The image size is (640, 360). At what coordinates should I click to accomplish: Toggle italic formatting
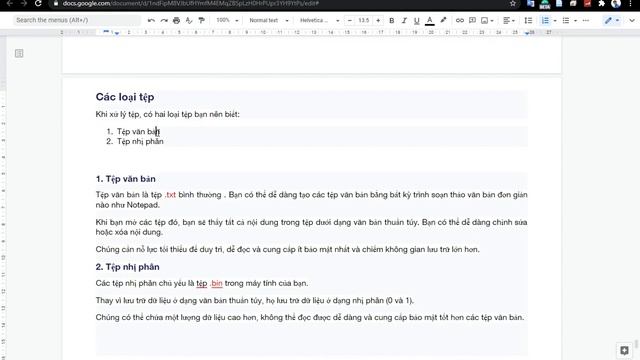[x=404, y=20]
